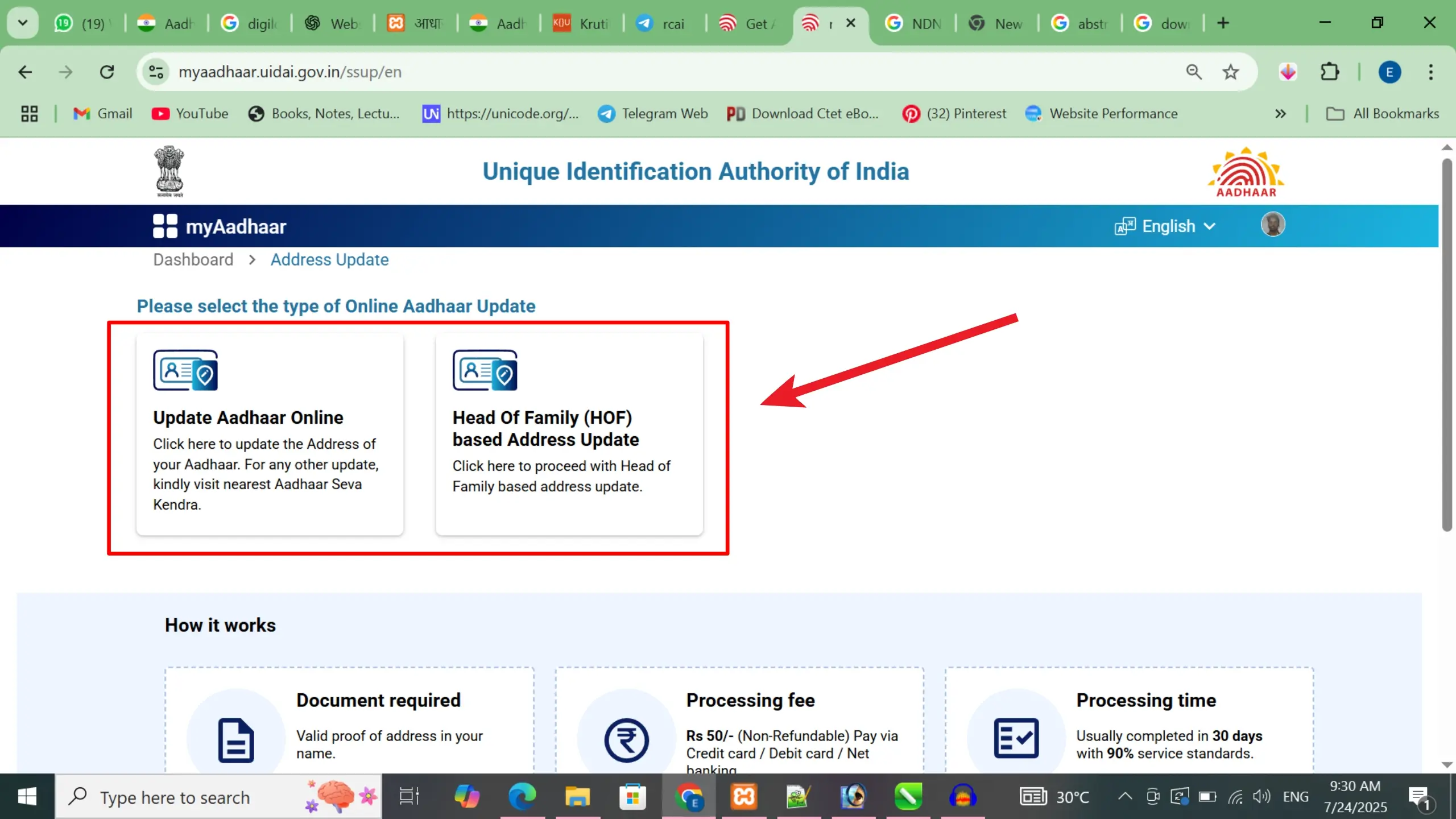Click the ENG language indicator in tray
Screen dimensions: 1456x819
[1295, 797]
